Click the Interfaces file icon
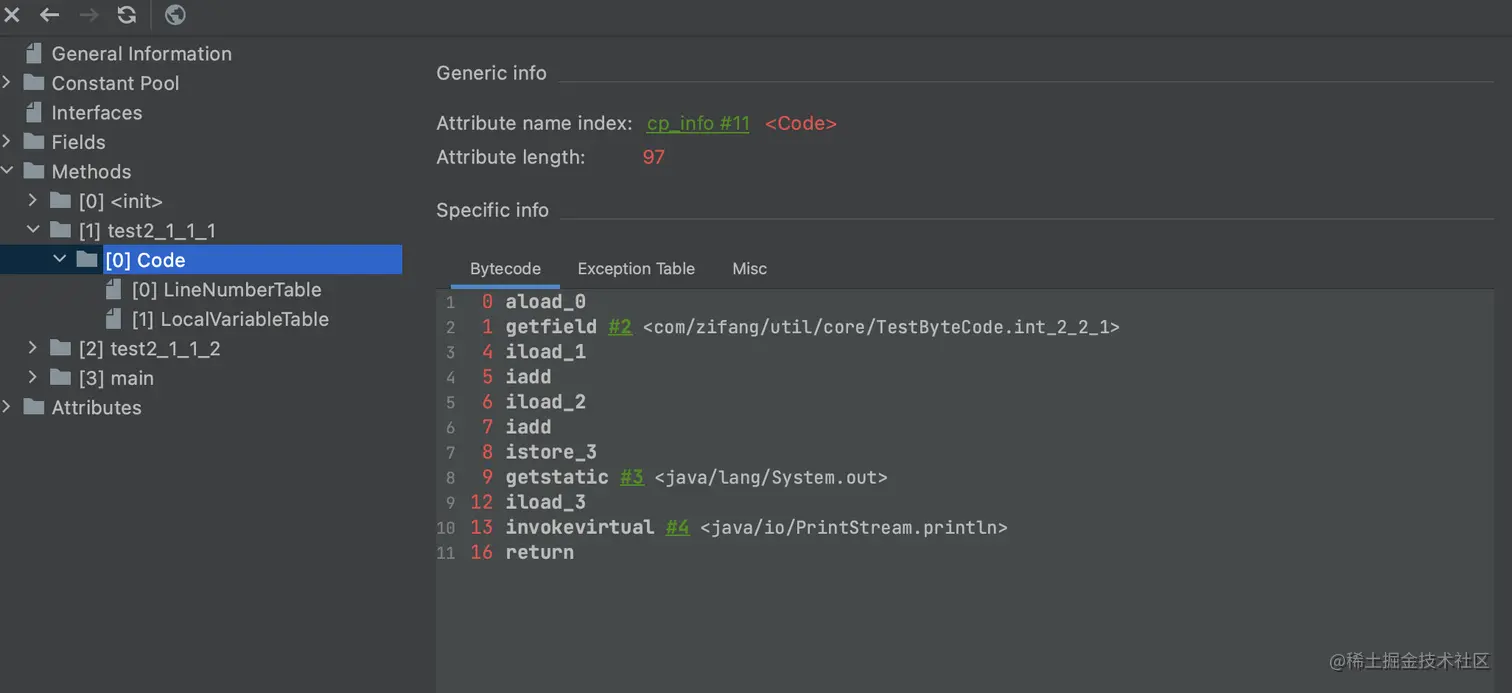The image size is (1512, 693). [x=34, y=113]
